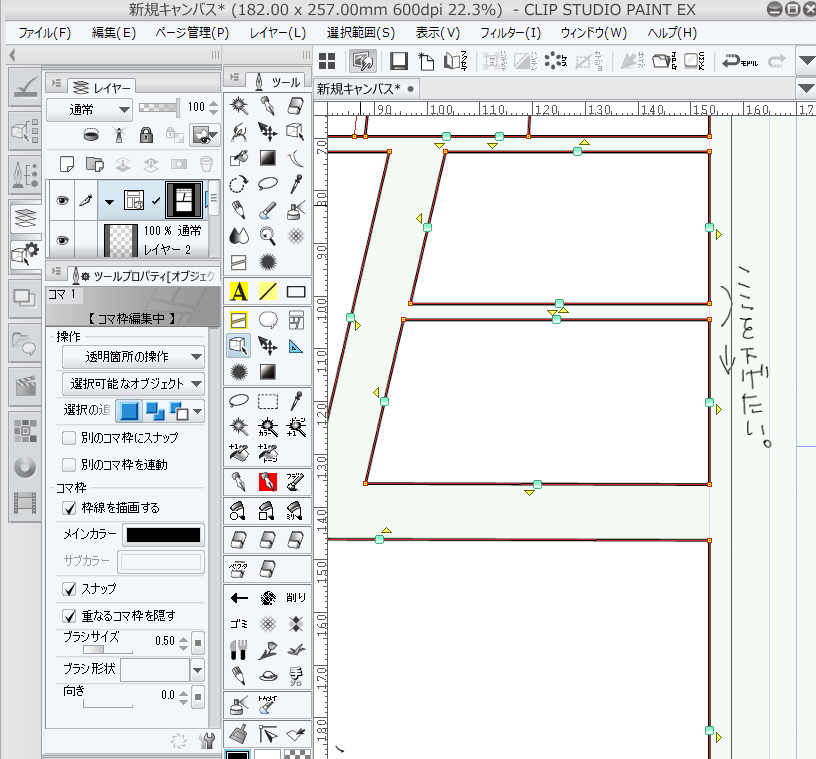Click the save icon in command bar
Screen dimensions: 816x759
pos(398,61)
